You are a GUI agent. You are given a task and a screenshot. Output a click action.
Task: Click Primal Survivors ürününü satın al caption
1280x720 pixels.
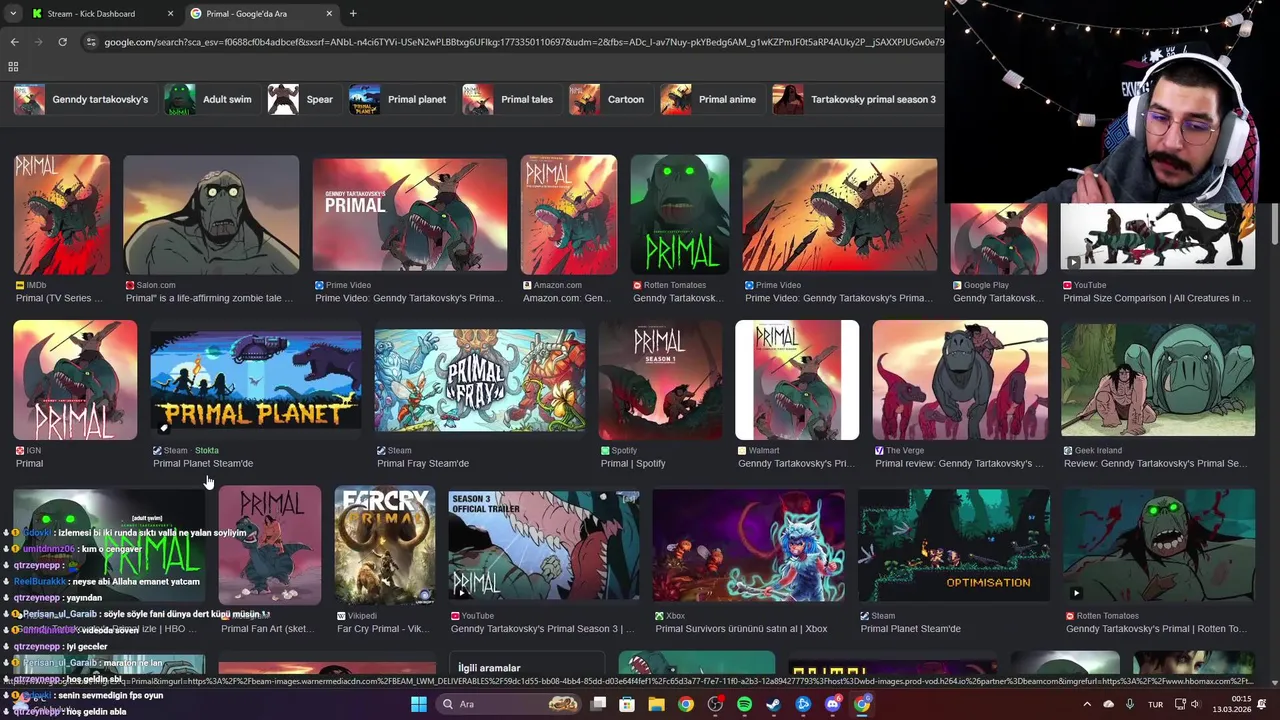tap(741, 629)
